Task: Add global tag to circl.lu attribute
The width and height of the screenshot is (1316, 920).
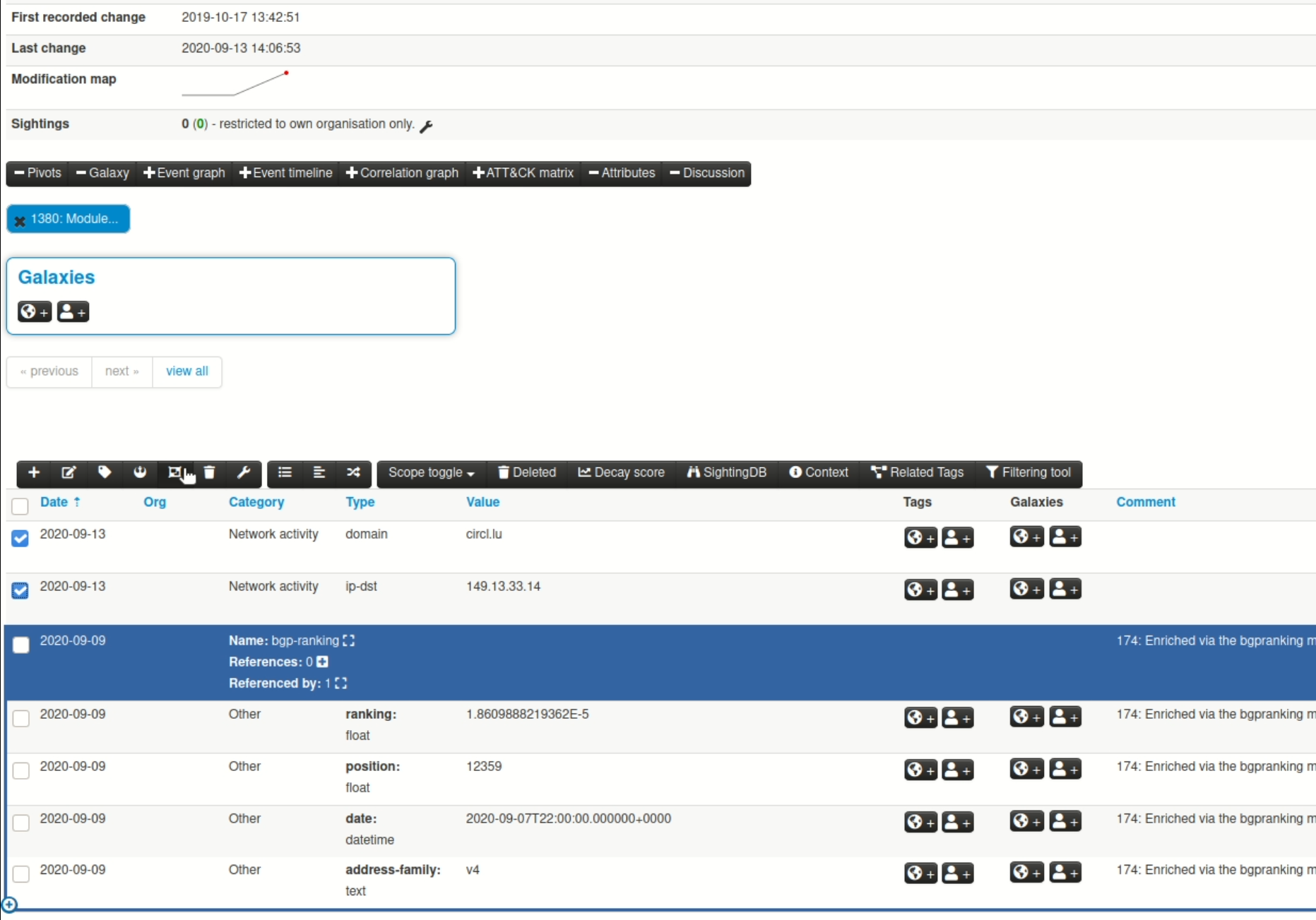Action: click(920, 537)
